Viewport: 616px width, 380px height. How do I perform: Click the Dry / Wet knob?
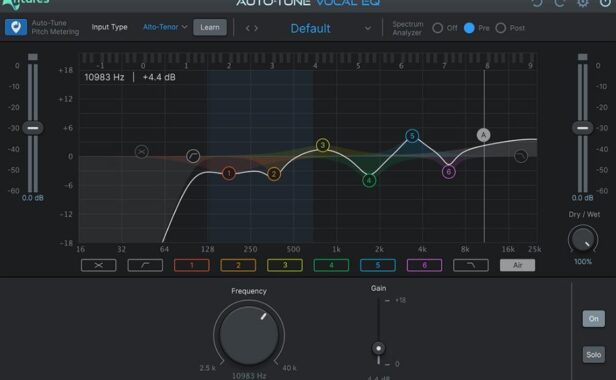[583, 240]
